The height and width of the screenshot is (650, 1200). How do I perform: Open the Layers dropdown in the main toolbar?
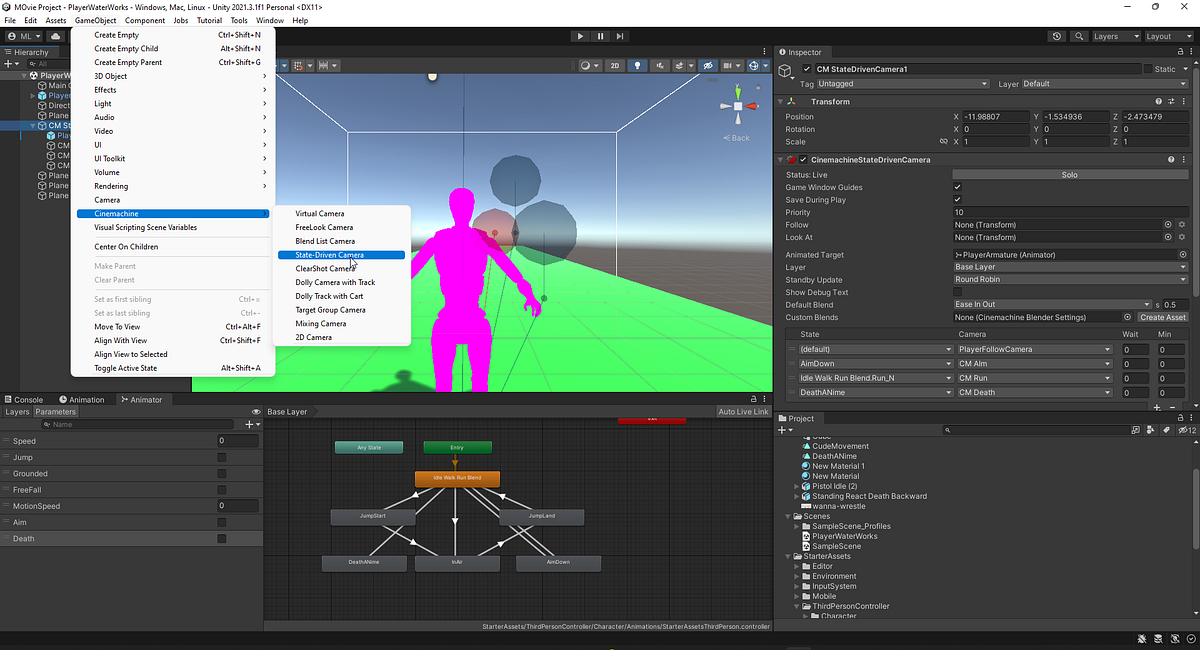[1115, 36]
